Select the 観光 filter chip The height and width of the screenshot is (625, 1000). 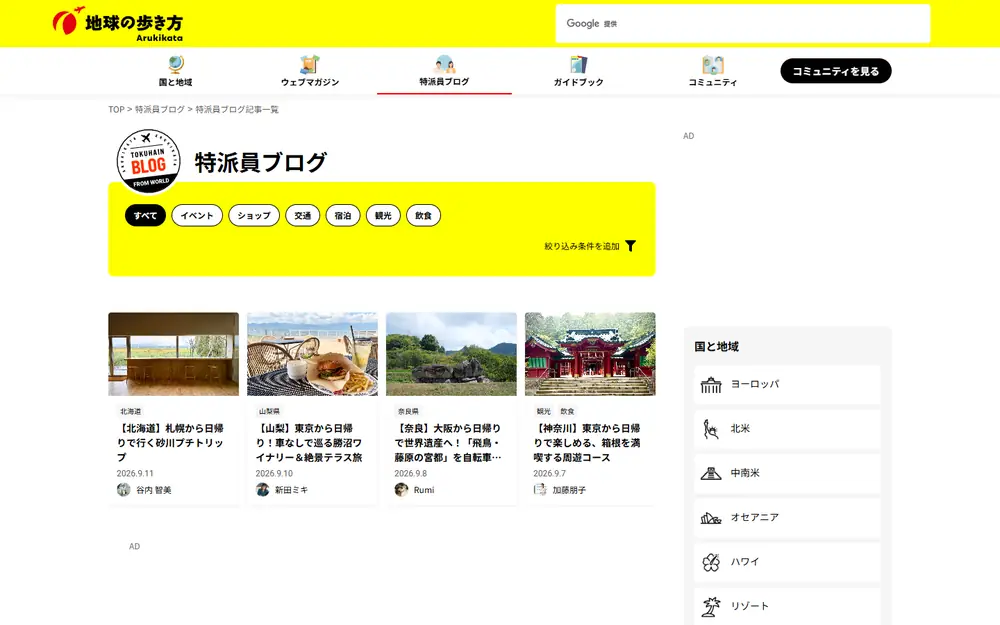(x=383, y=216)
